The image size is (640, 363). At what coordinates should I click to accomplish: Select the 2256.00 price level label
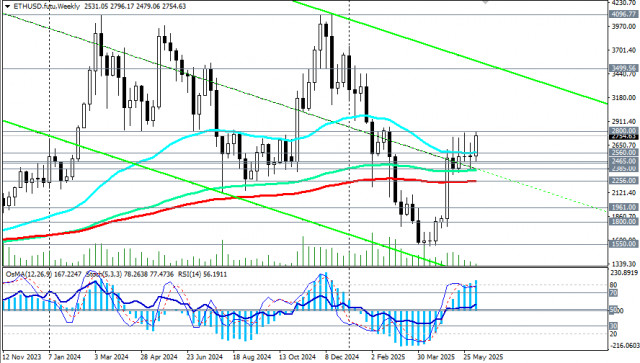click(x=623, y=180)
